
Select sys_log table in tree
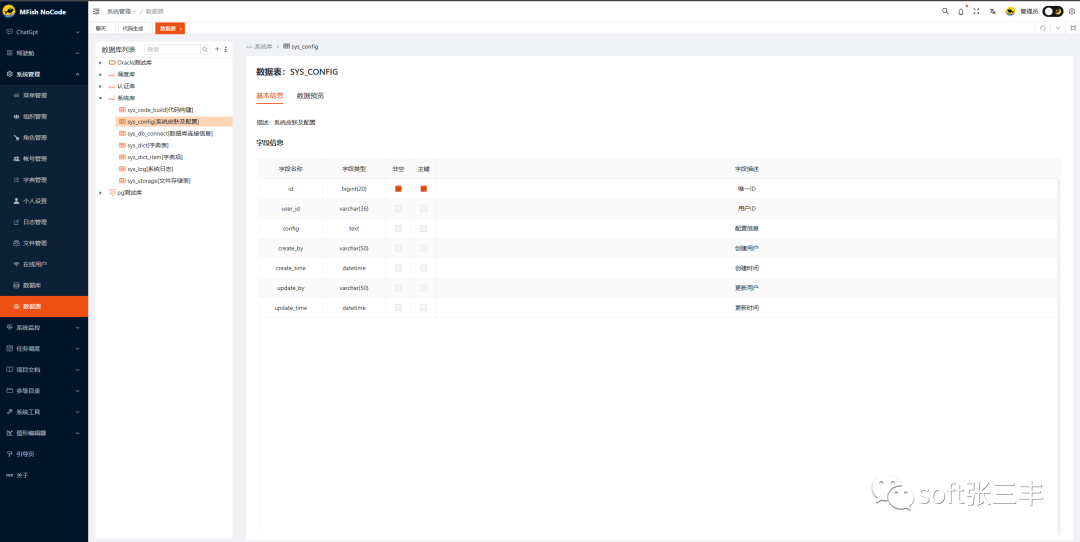150,169
